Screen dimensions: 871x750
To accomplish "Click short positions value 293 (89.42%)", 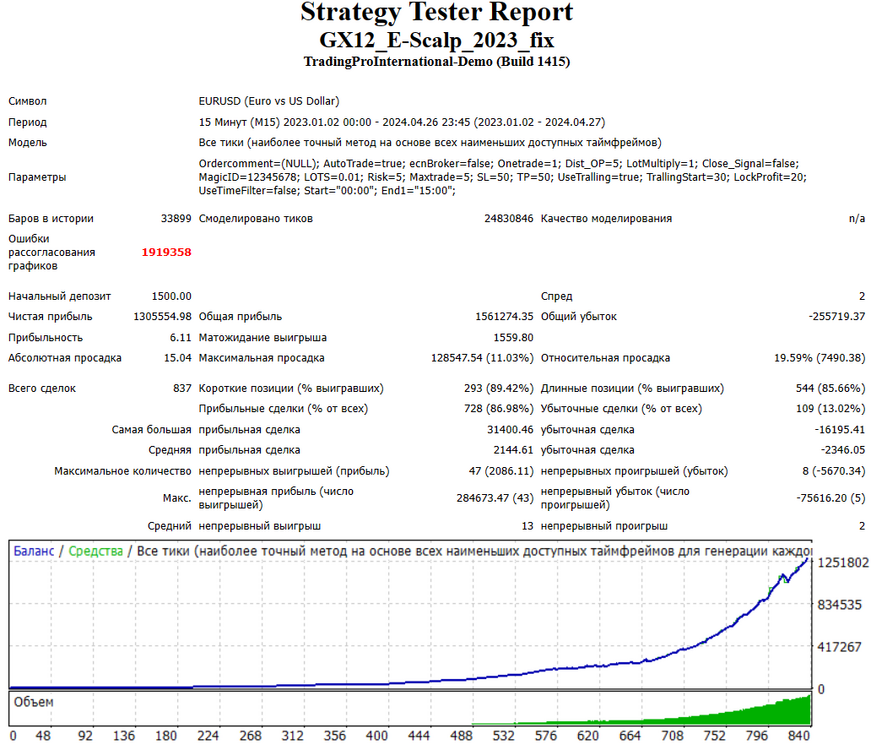I will click(x=498, y=388).
